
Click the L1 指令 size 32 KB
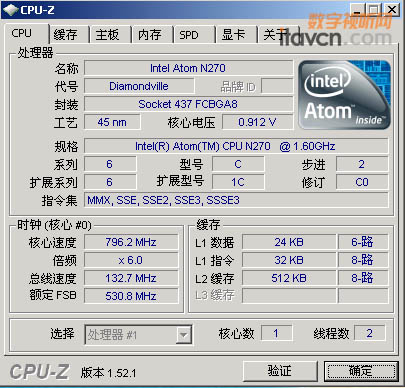point(289,260)
